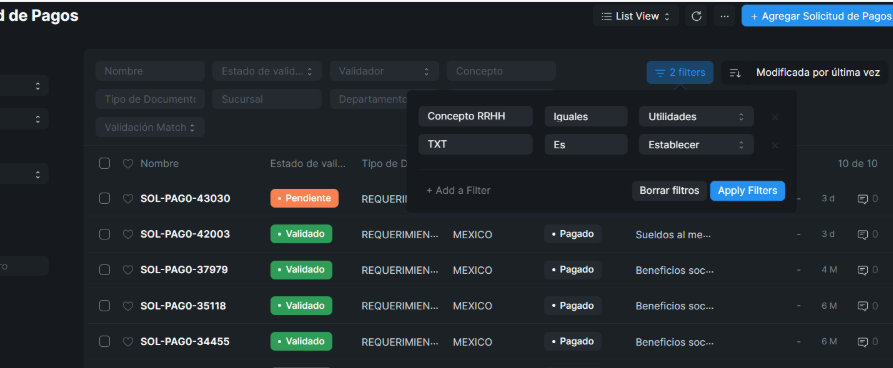
Task: Select checkbox for SOL-PAGO-35118
Action: (x=104, y=306)
